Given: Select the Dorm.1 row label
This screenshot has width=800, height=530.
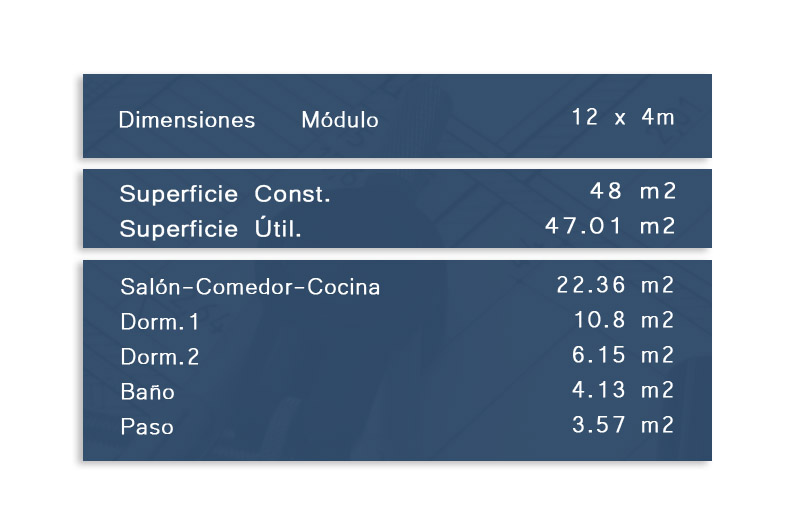Looking at the screenshot, I should 160,322.
